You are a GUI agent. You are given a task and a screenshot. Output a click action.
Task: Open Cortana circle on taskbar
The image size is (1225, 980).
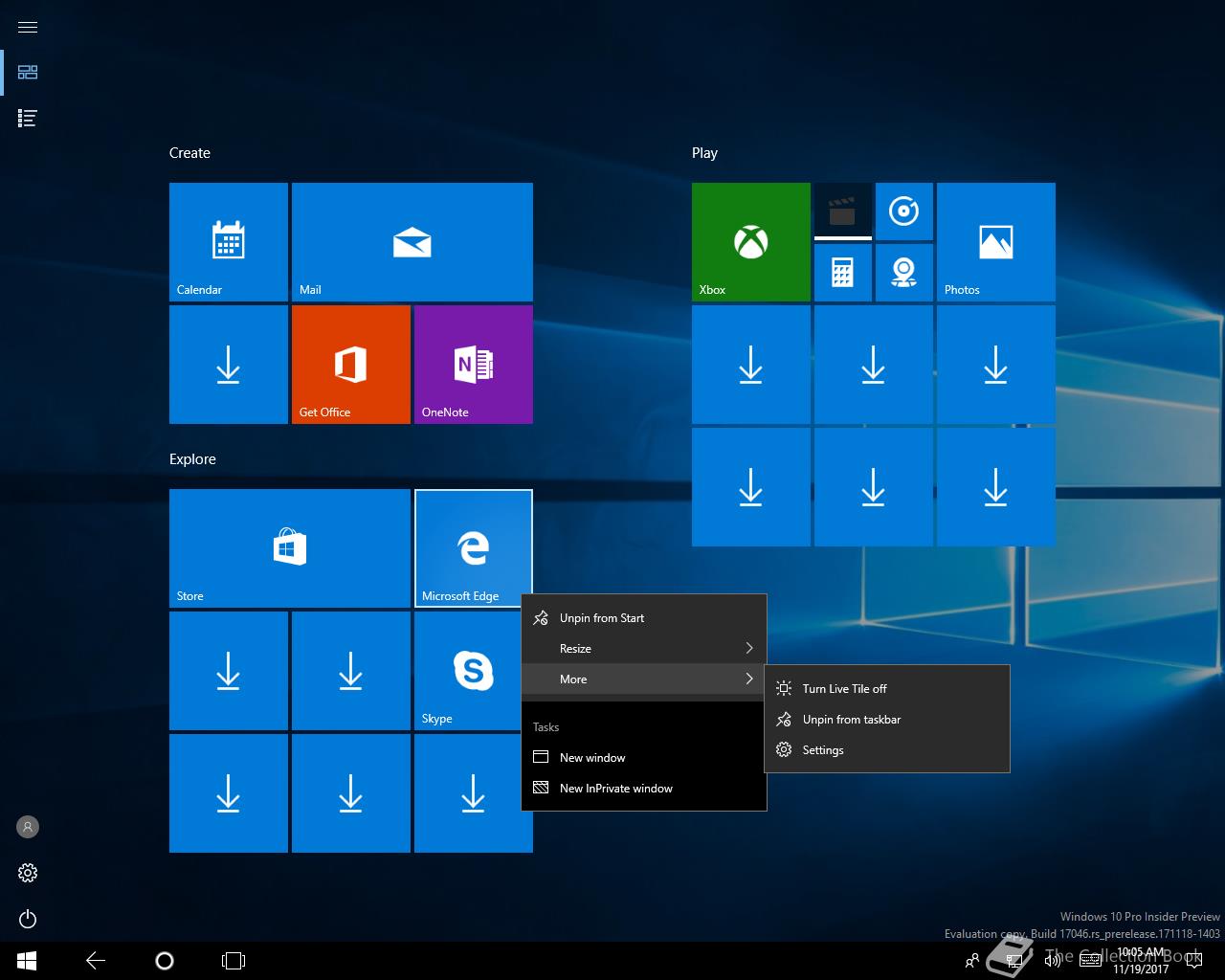pos(165,961)
